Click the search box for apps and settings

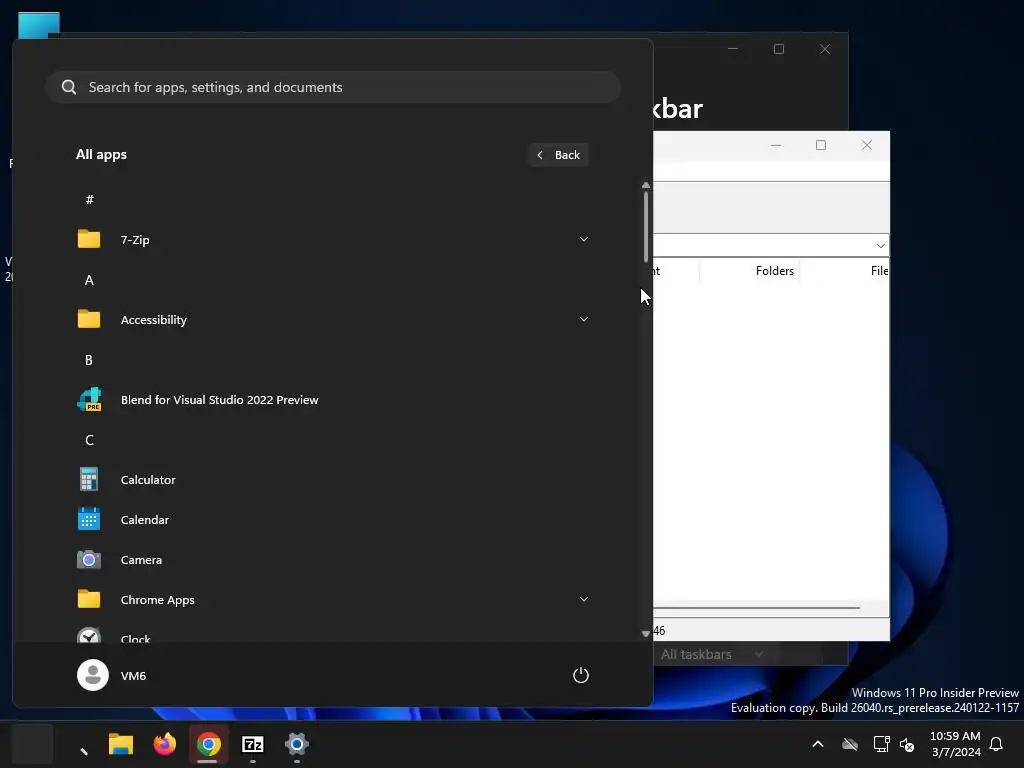coord(333,87)
